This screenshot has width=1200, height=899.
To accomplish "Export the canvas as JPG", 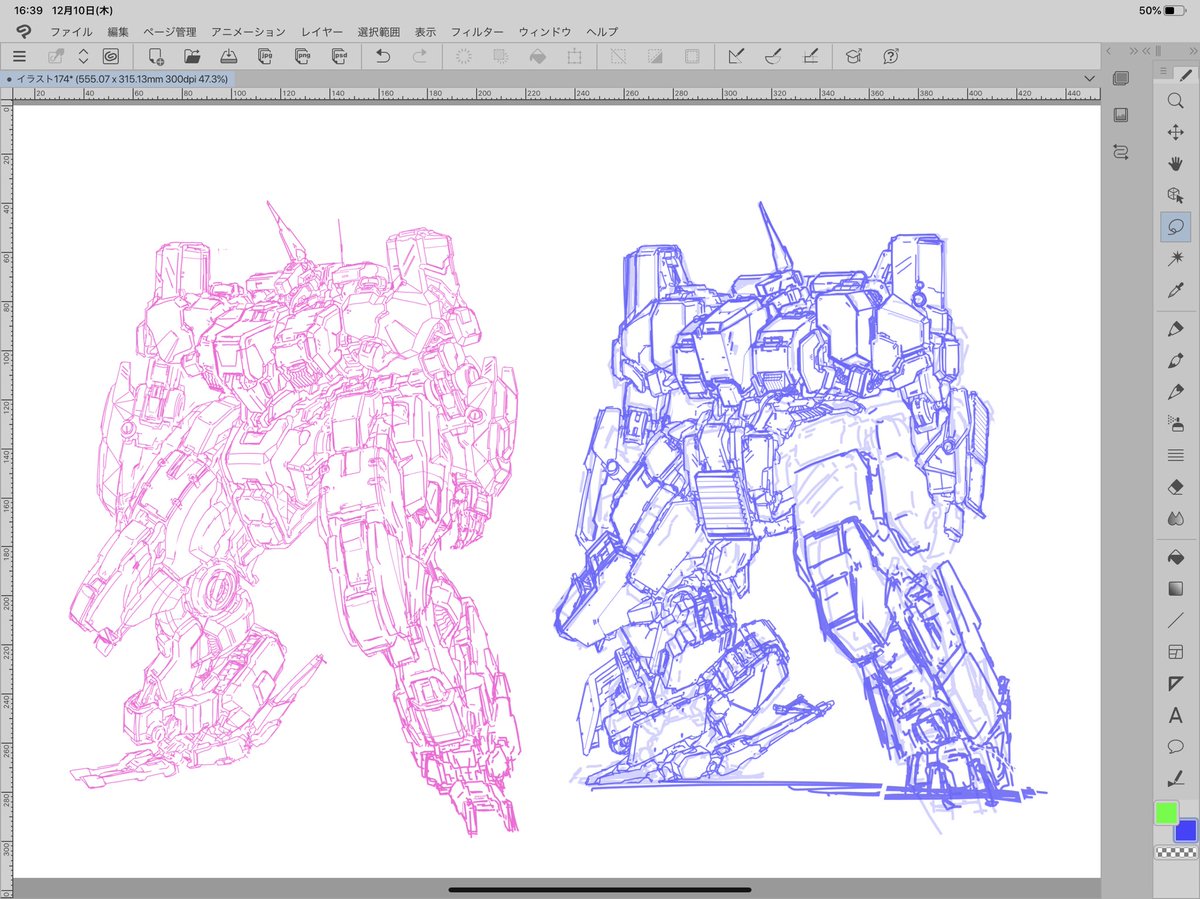I will [x=265, y=57].
